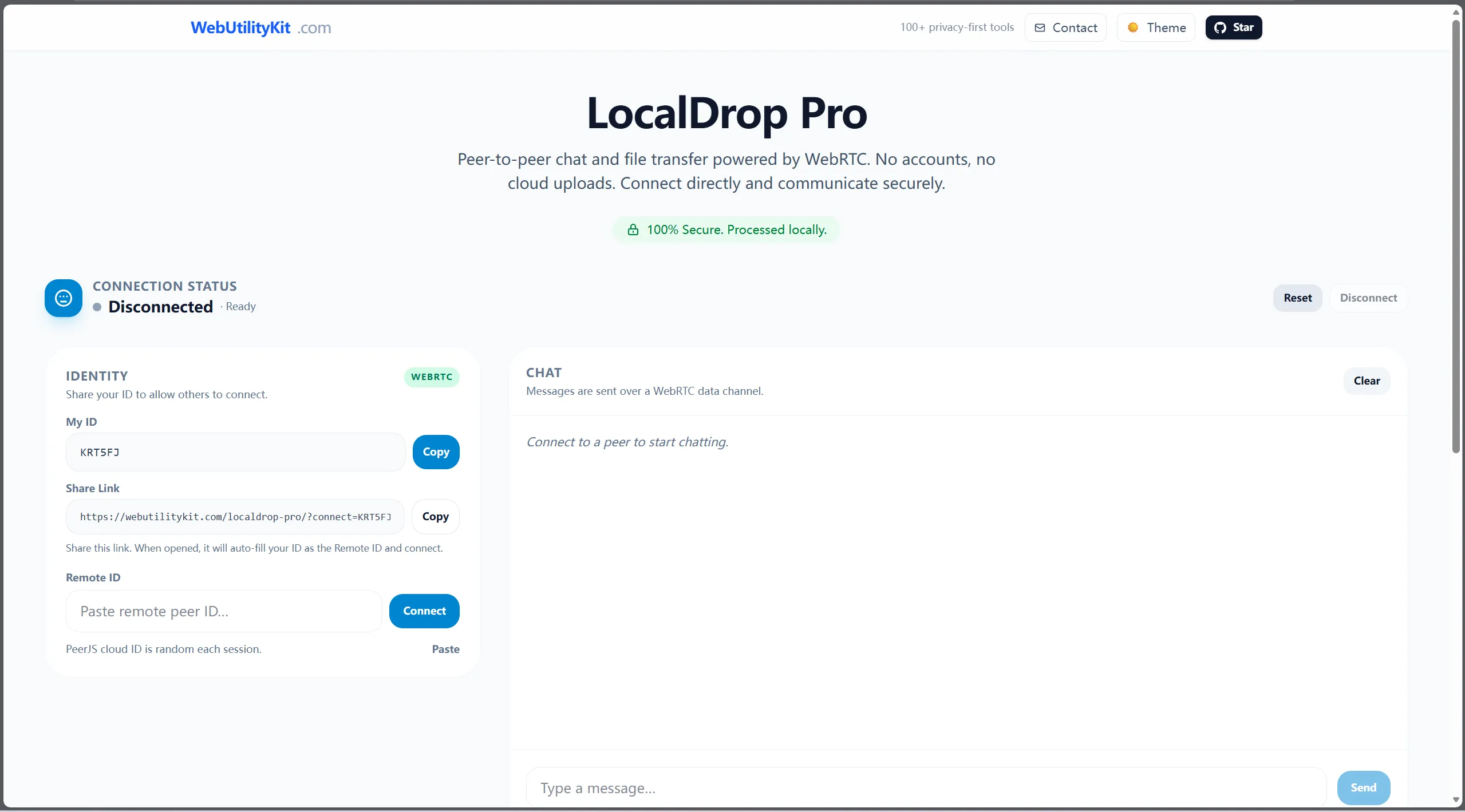The width and height of the screenshot is (1465, 812).
Task: Copy My ID with the blue Copy button
Action: (x=436, y=451)
